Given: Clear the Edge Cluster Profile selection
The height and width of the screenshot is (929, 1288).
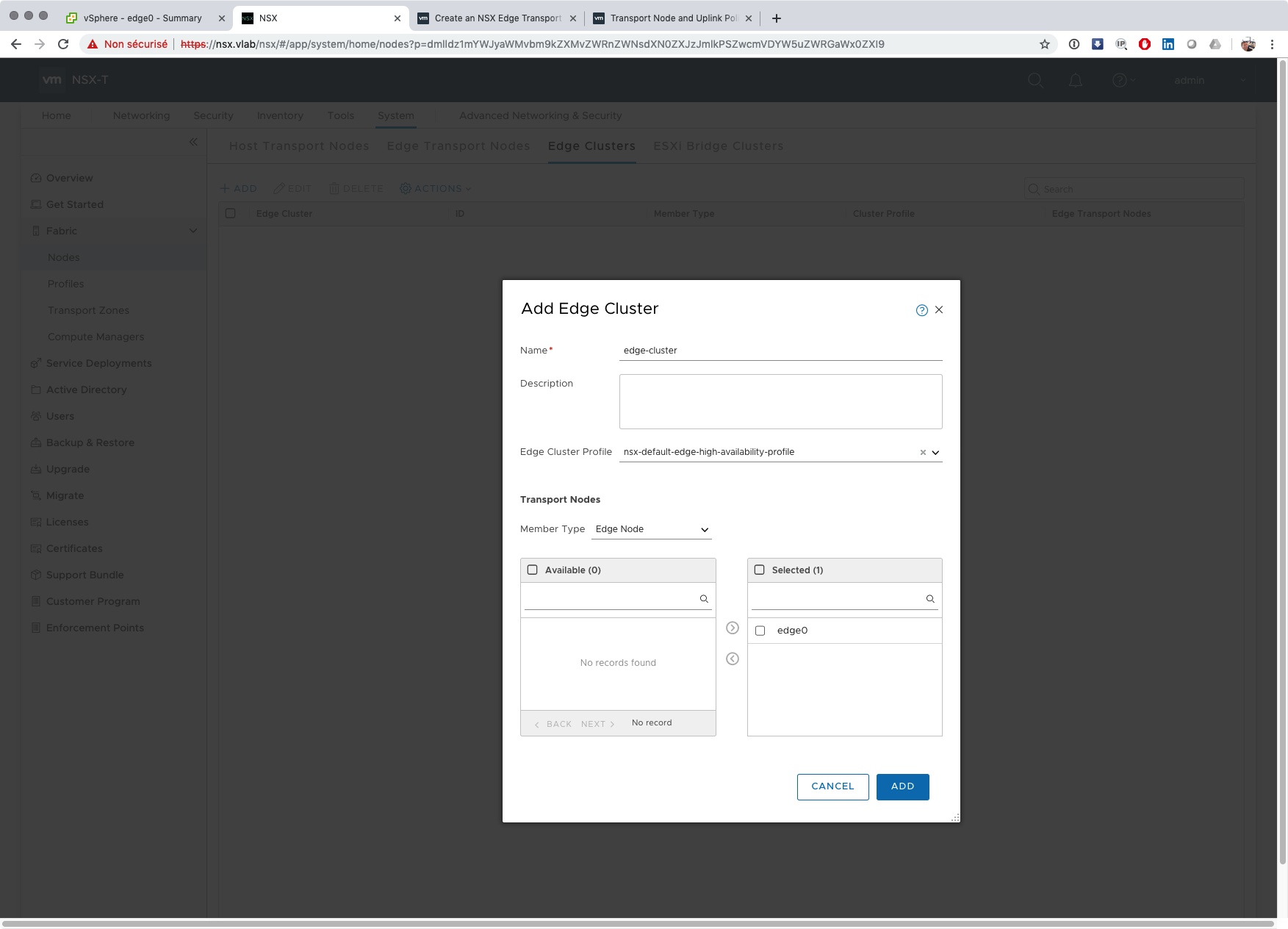Looking at the screenshot, I should click(x=923, y=453).
